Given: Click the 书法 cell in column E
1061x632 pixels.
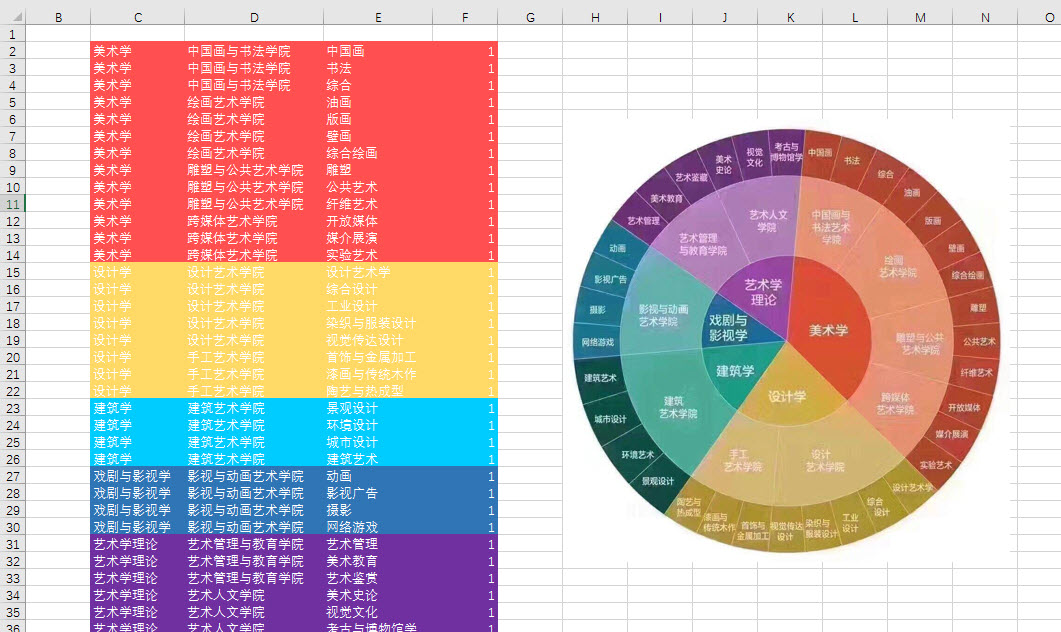Looking at the screenshot, I should (x=378, y=68).
